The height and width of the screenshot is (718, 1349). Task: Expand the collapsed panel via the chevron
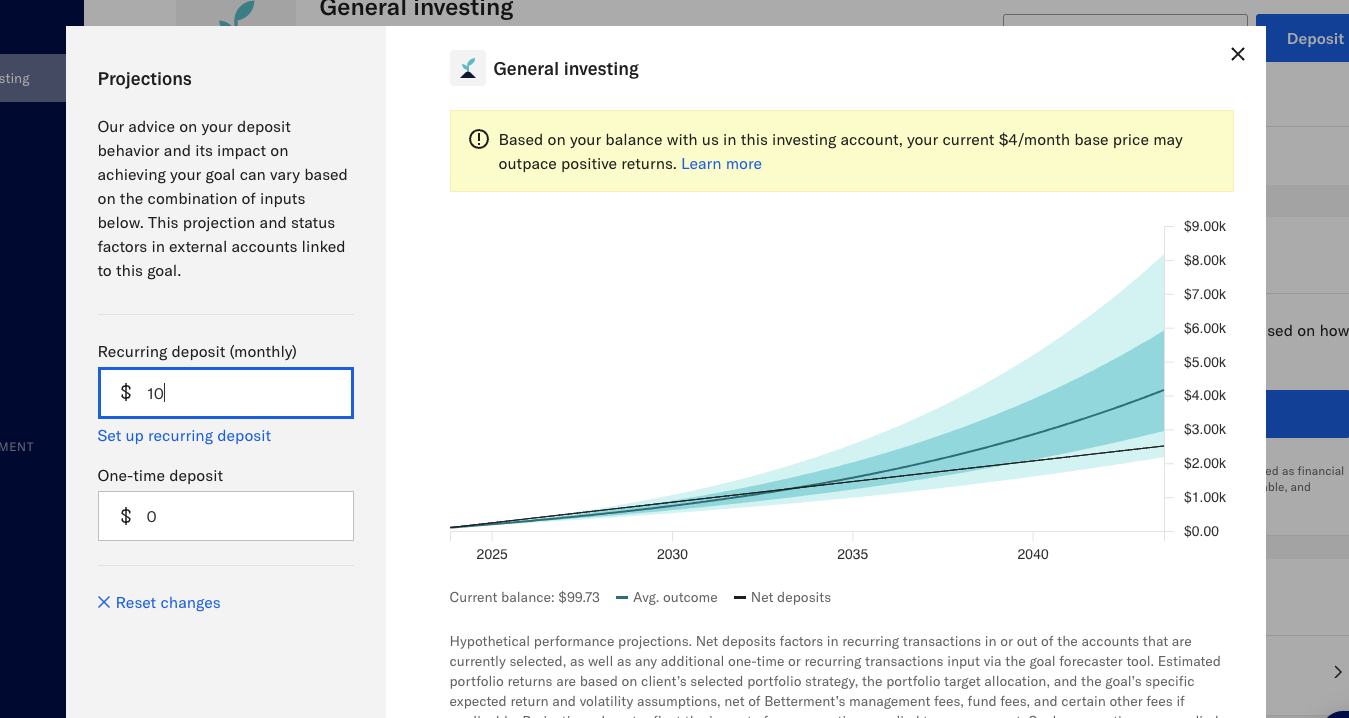pyautogui.click(x=1338, y=672)
